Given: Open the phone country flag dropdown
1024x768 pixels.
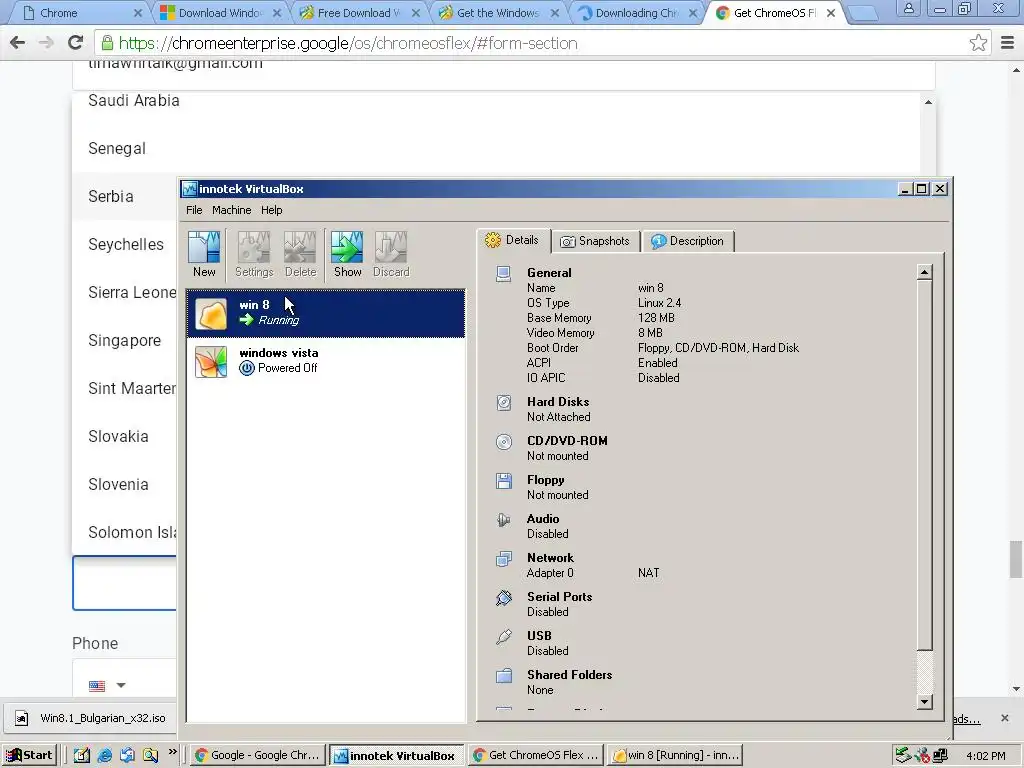Looking at the screenshot, I should tap(107, 686).
